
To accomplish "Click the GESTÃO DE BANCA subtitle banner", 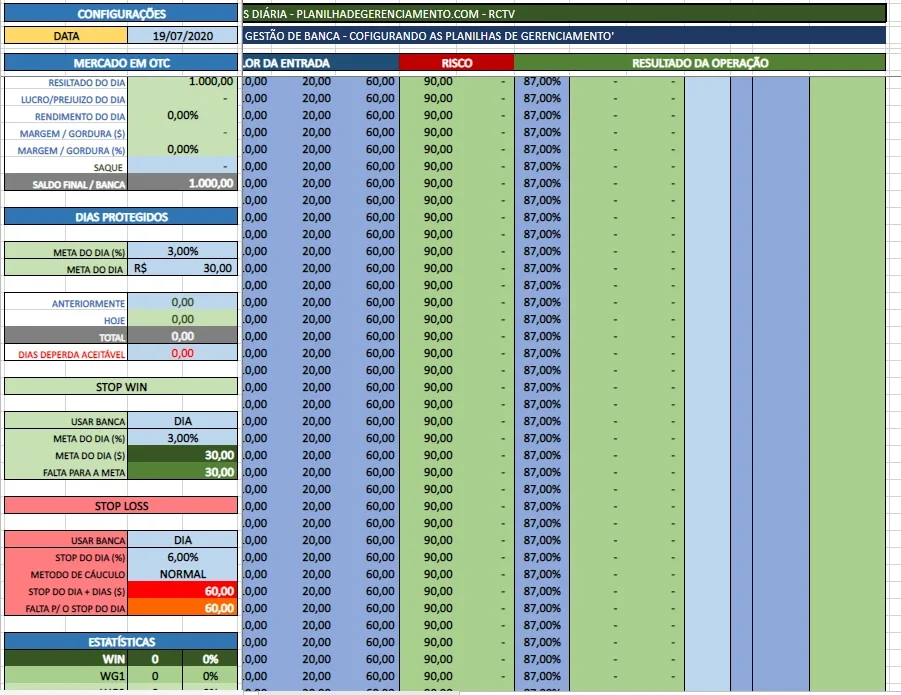I will tap(564, 36).
